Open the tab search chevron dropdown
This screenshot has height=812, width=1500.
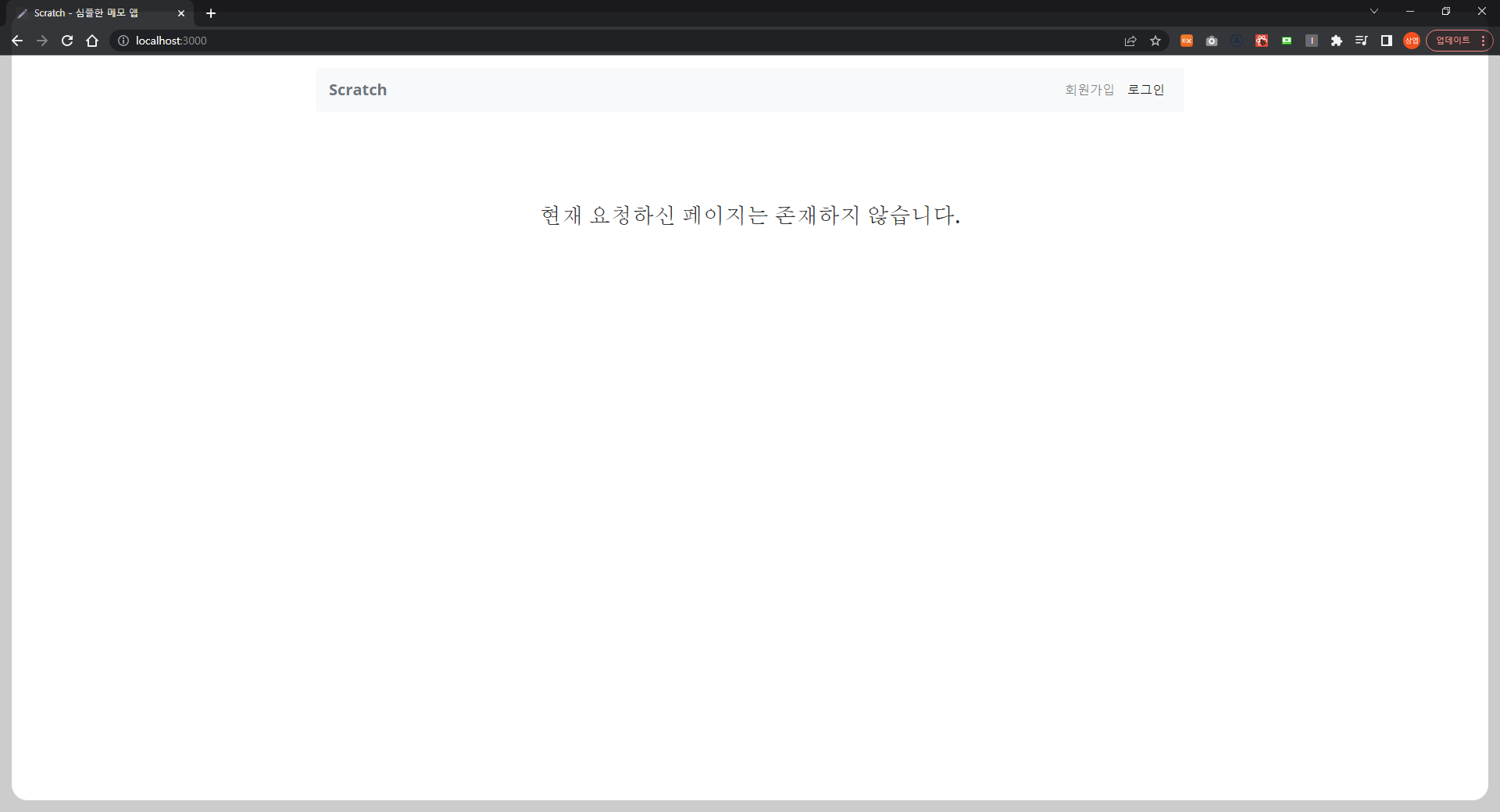click(1374, 12)
